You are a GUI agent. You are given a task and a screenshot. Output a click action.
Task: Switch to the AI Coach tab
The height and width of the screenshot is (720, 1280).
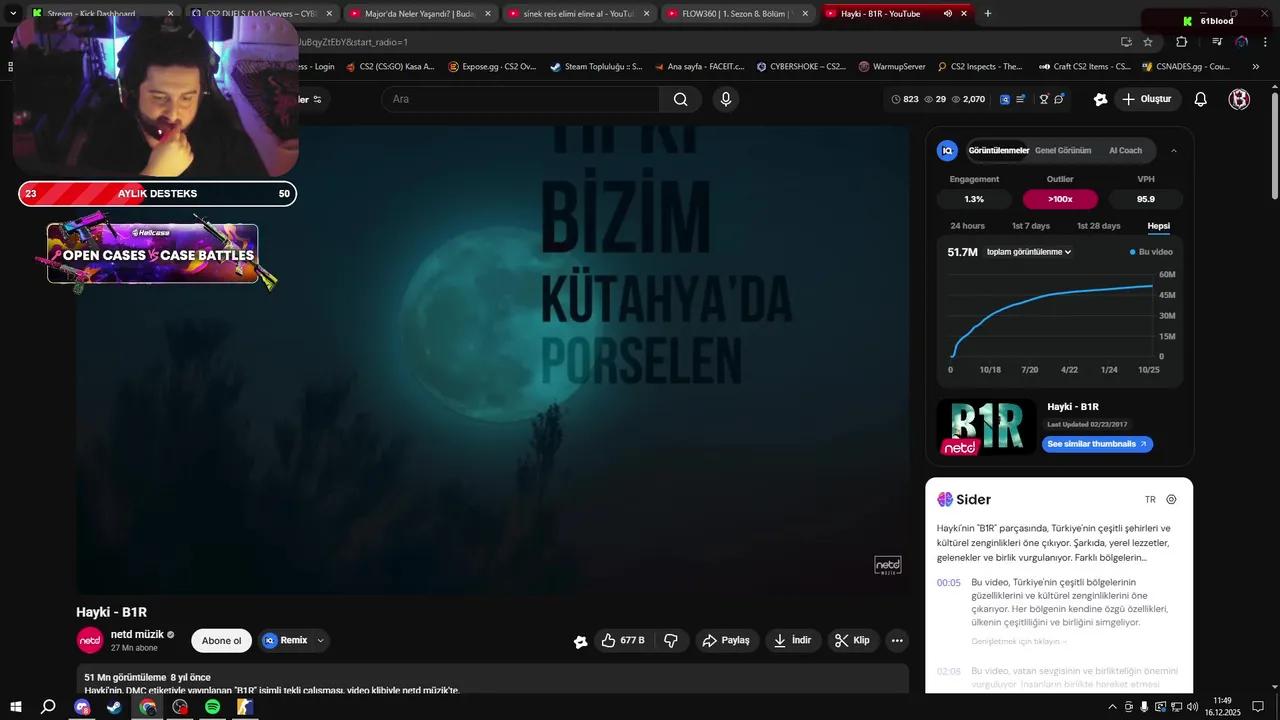click(x=1125, y=151)
